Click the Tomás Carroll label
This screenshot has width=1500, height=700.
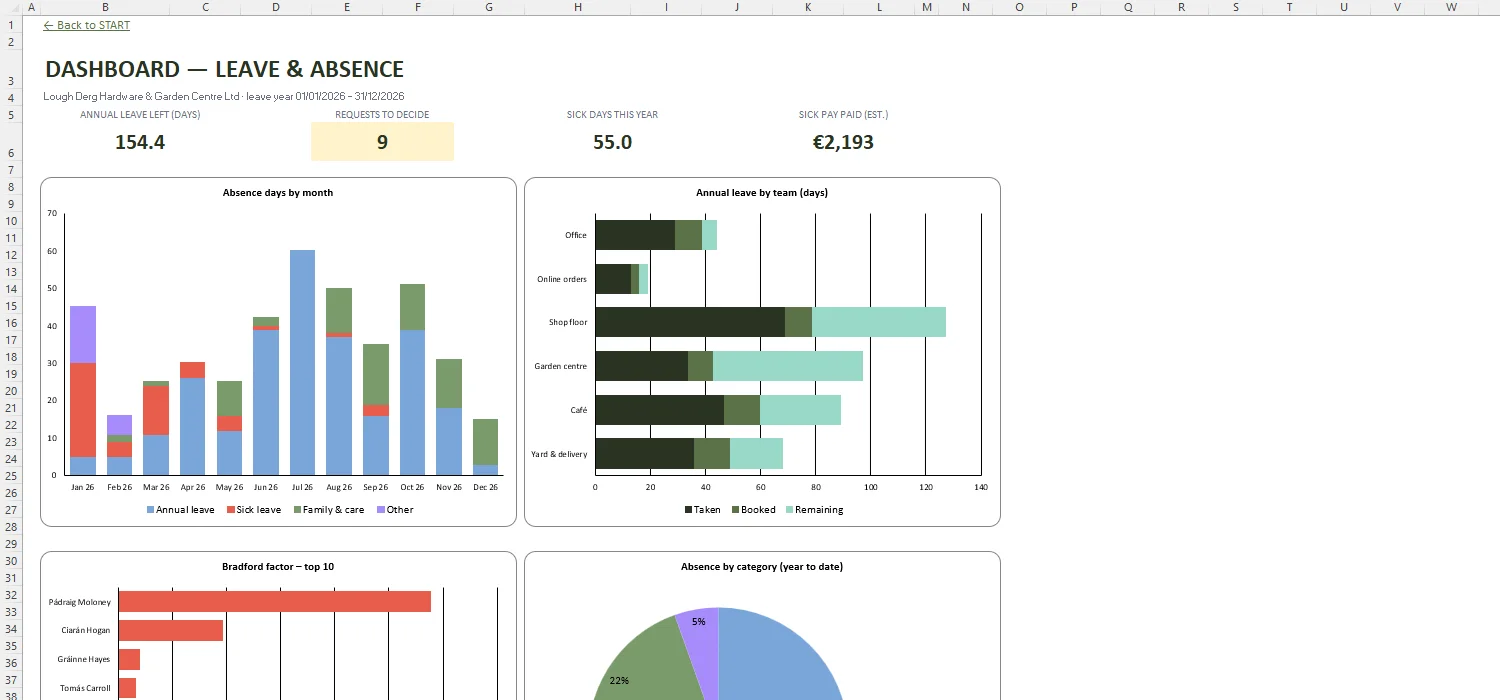click(x=86, y=688)
